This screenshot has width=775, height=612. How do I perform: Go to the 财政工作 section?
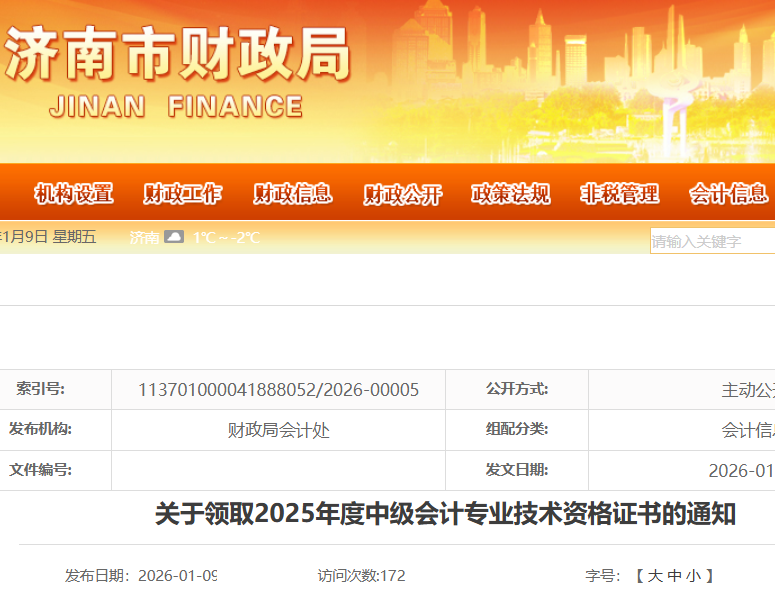pyautogui.click(x=183, y=194)
